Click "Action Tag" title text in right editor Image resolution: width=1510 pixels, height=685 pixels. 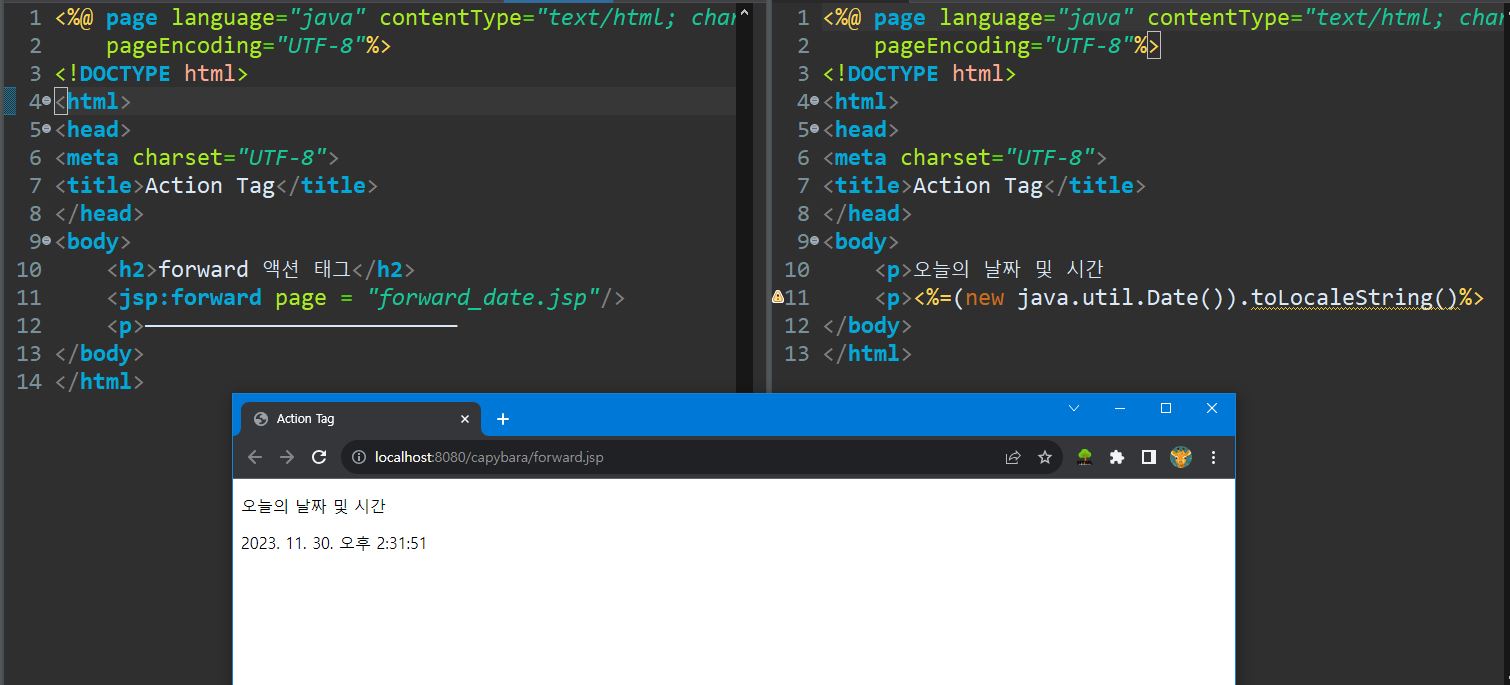tap(978, 185)
